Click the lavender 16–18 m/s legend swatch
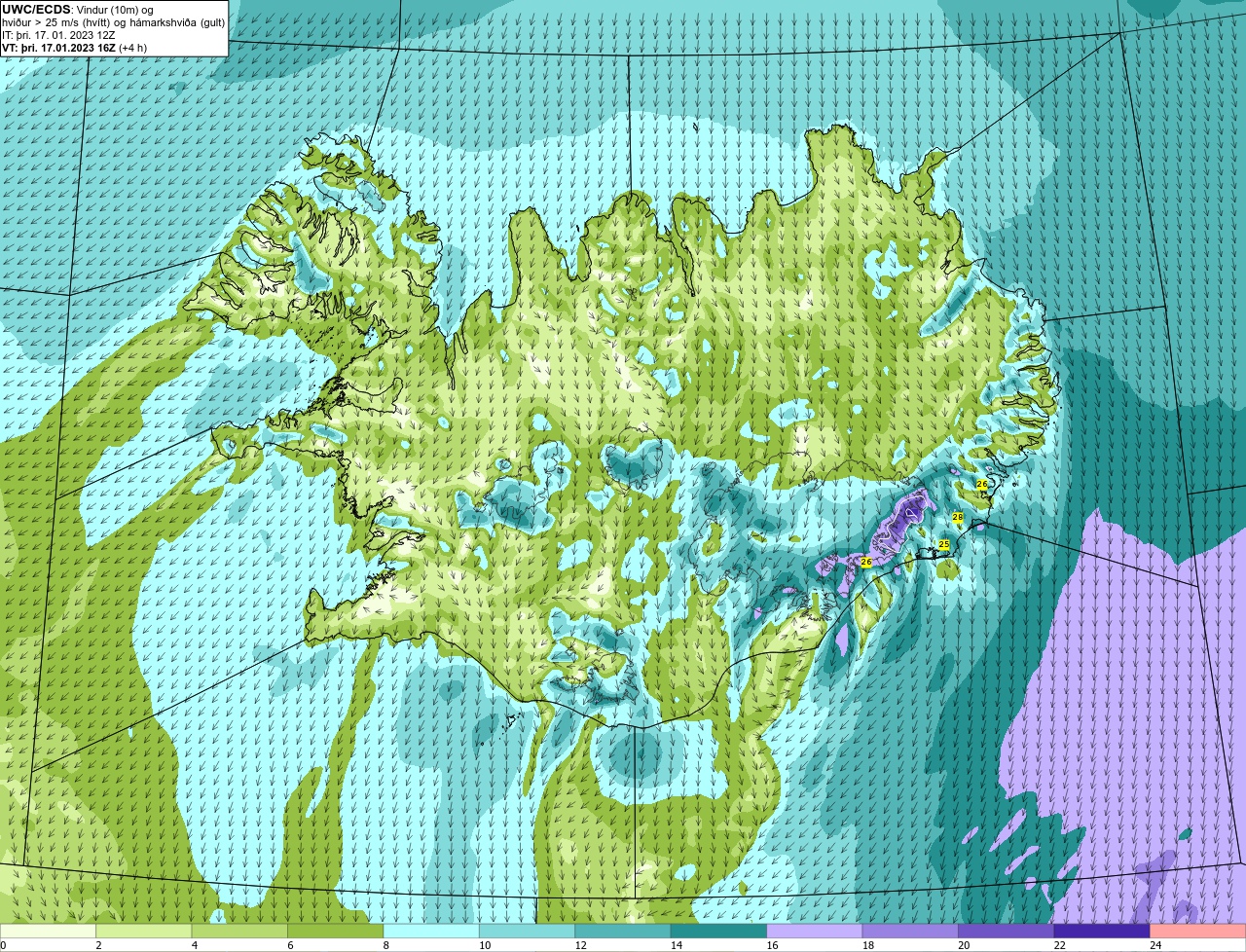 [x=816, y=931]
